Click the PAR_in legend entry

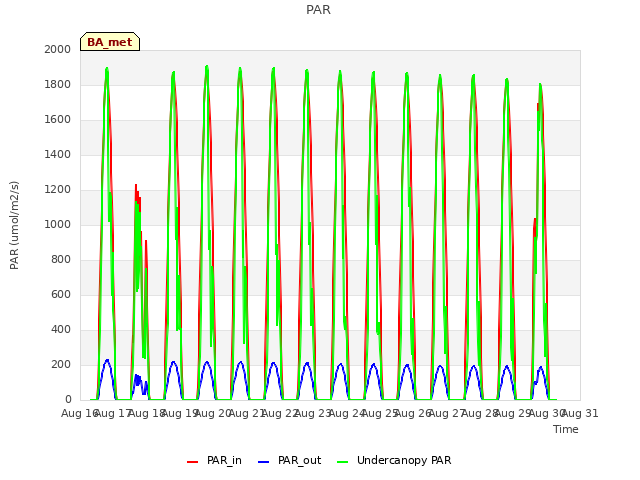point(214,460)
